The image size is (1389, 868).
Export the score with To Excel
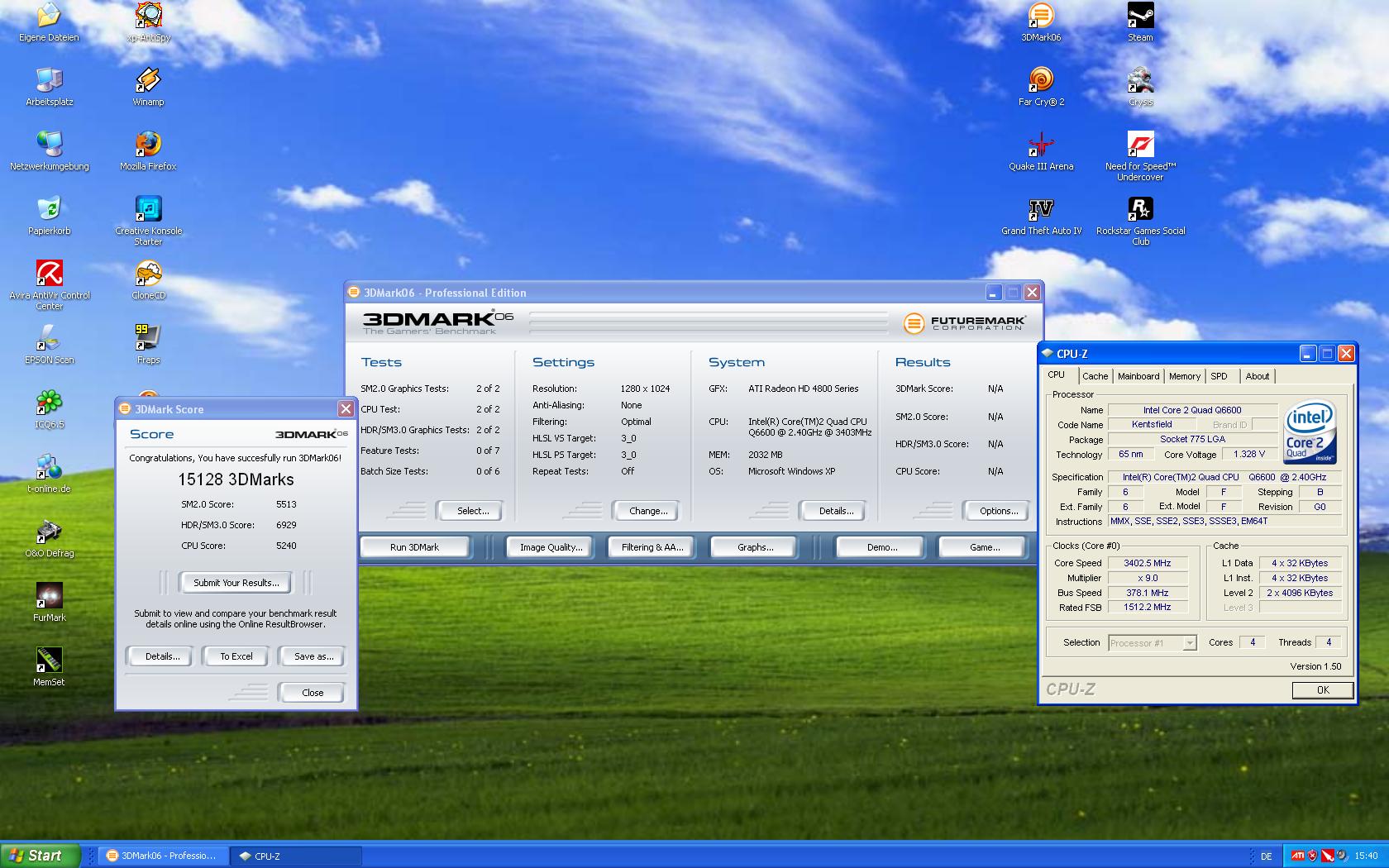(x=236, y=656)
